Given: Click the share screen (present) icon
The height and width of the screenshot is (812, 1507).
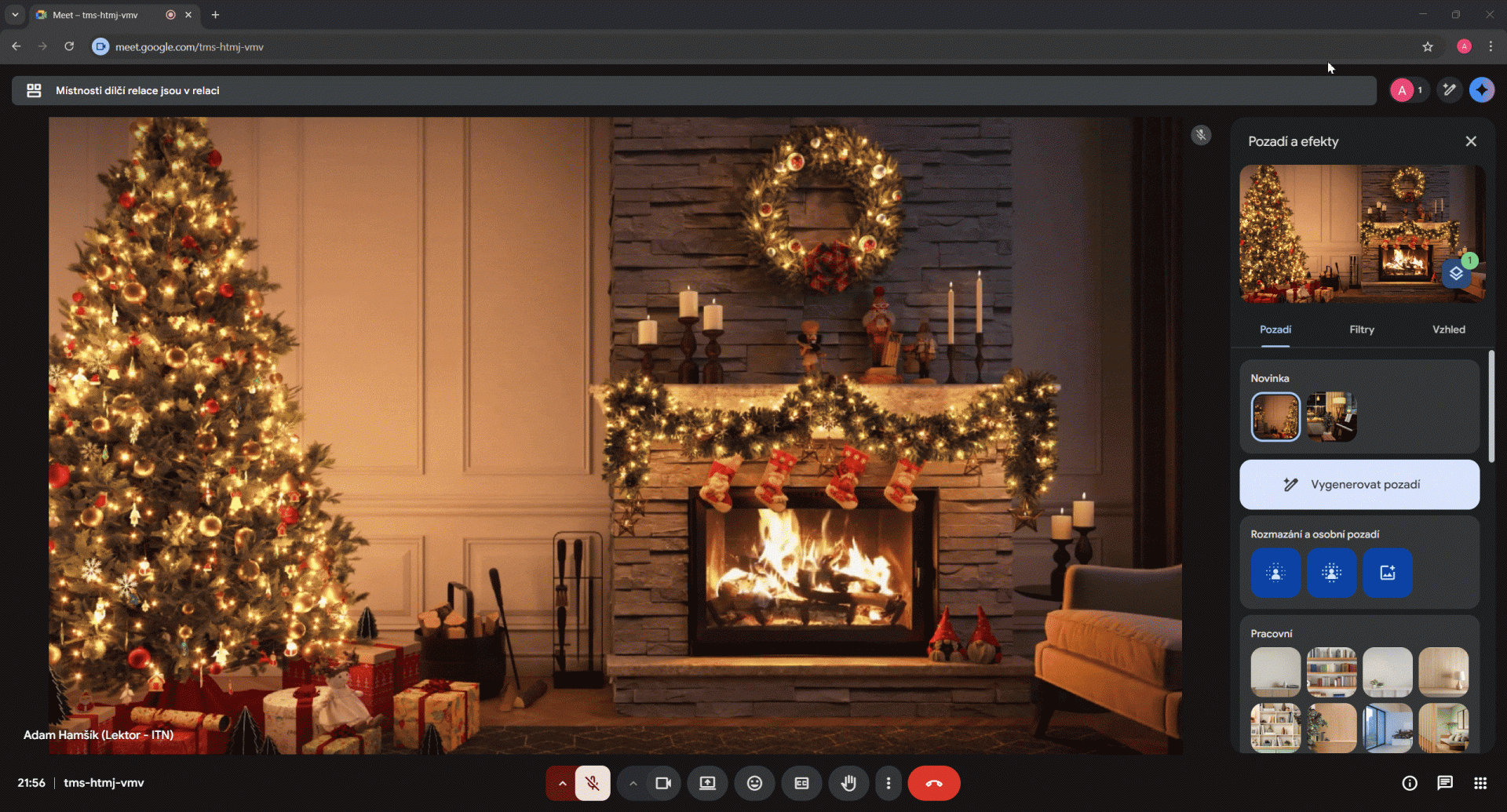Looking at the screenshot, I should (707, 783).
